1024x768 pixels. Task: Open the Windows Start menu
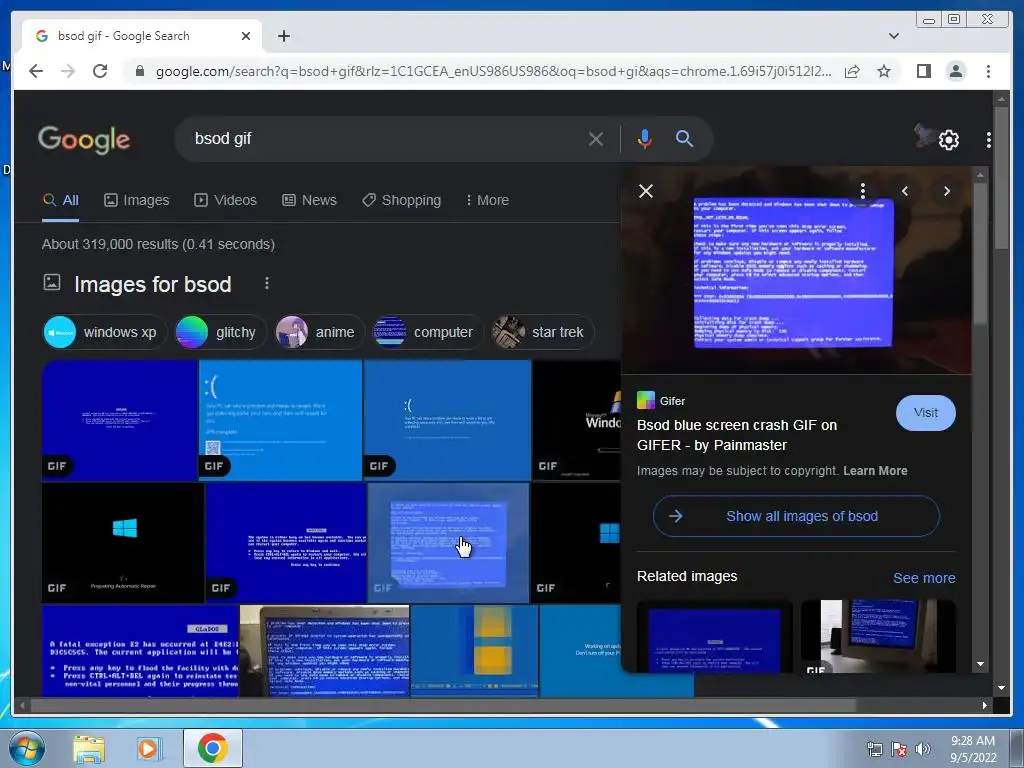[27, 748]
